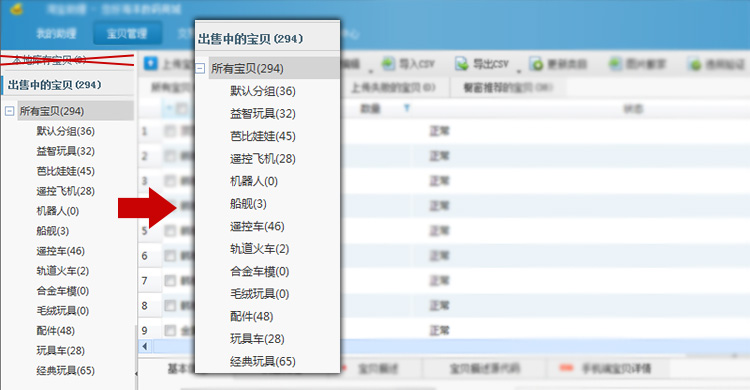Click the 正常 status cell in row 1
Viewport: 750px width, 390px height.
click(x=439, y=131)
